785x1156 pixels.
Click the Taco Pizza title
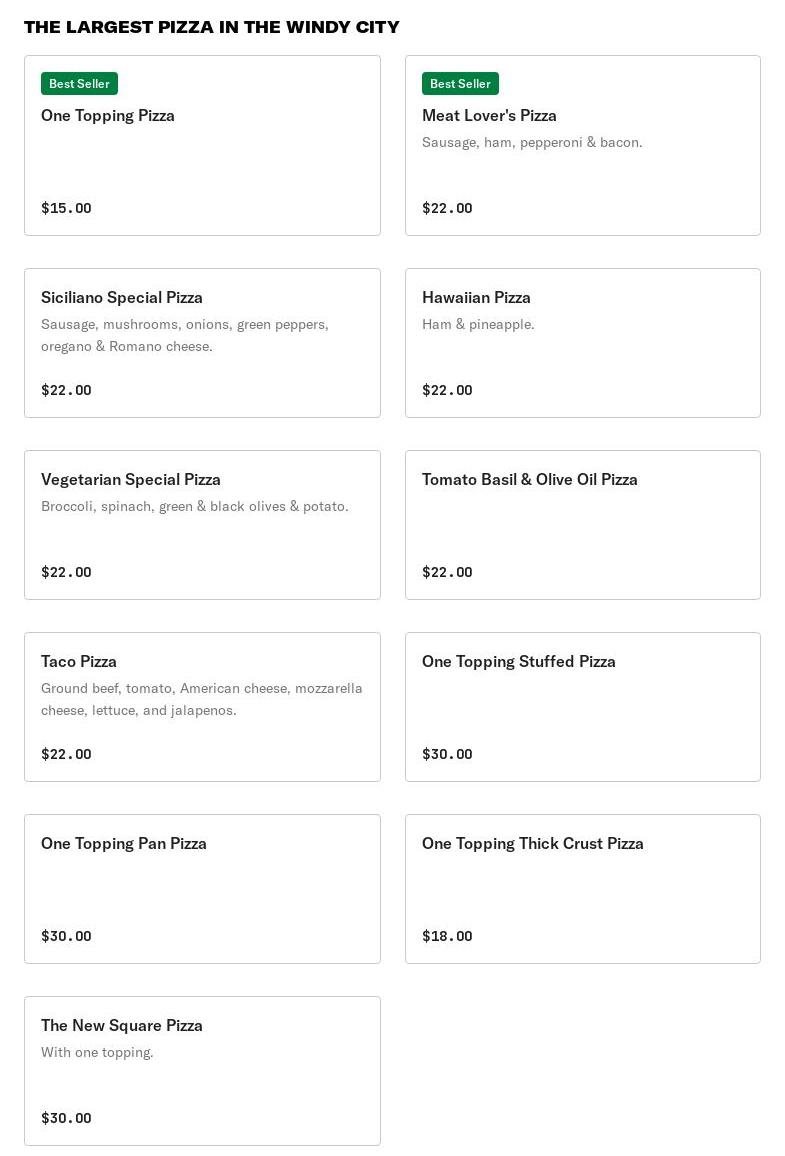click(79, 661)
